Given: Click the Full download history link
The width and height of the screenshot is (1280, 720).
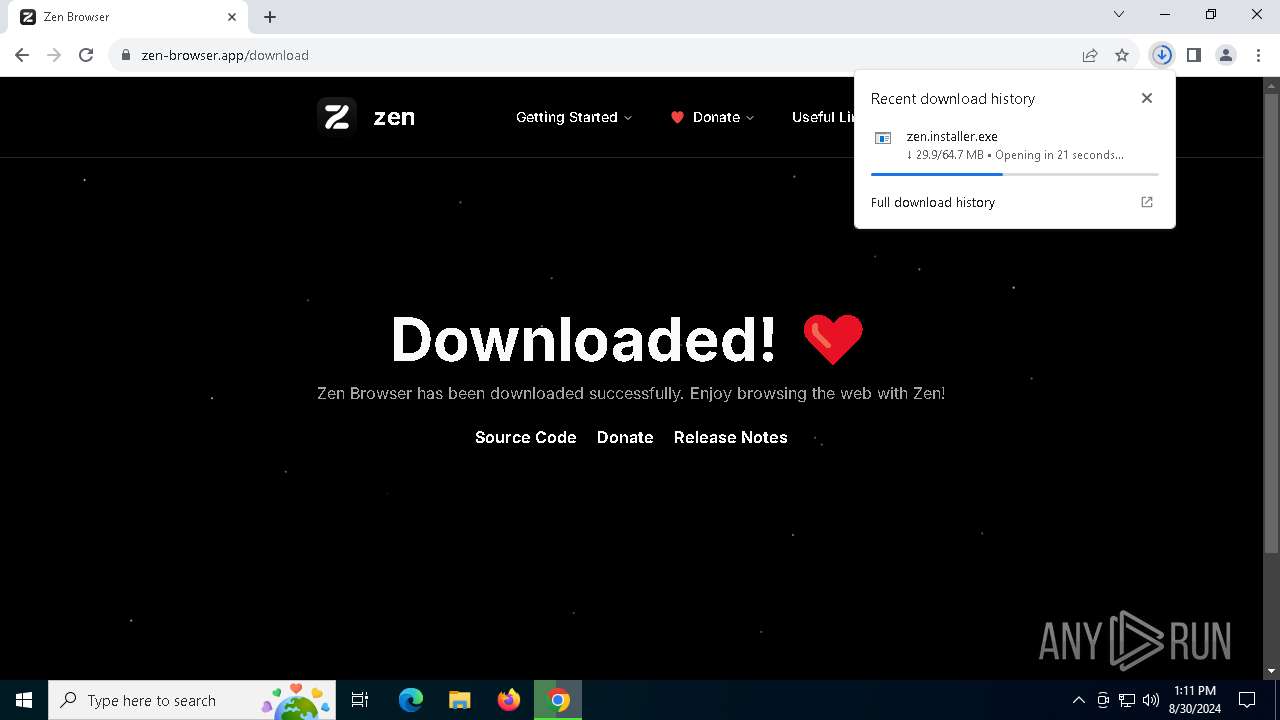Looking at the screenshot, I should (933, 202).
